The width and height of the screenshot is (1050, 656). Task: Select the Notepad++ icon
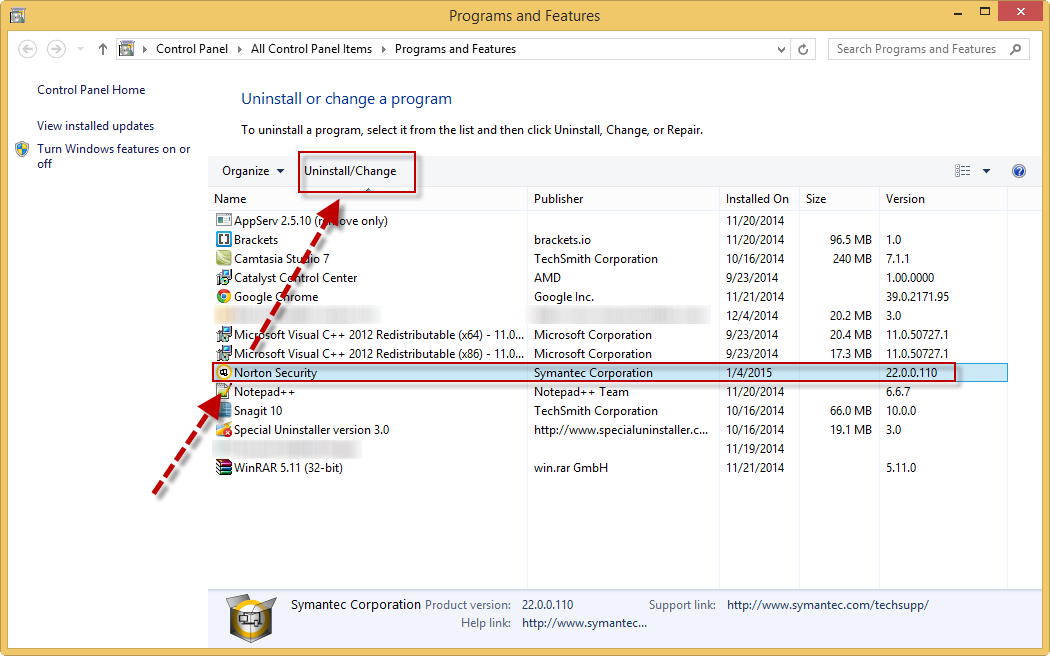click(x=224, y=391)
